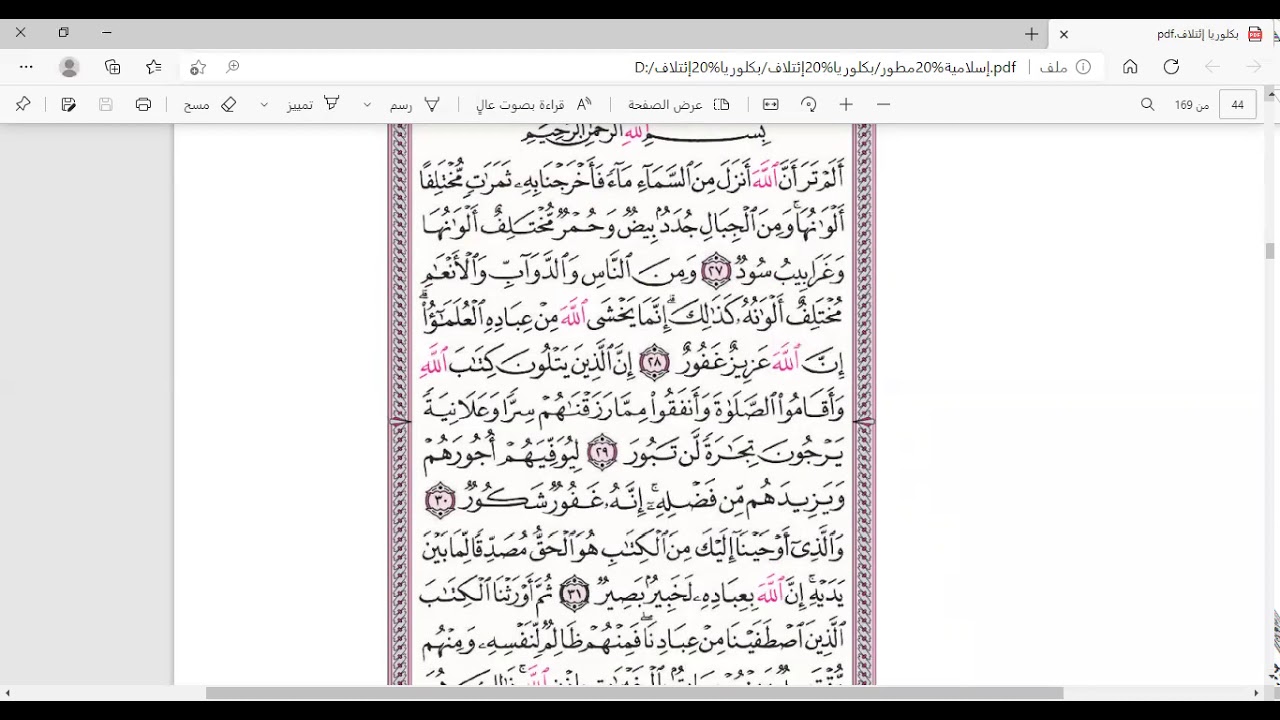Refresh the current PDF page
The image size is (1280, 720).
[x=1171, y=67]
